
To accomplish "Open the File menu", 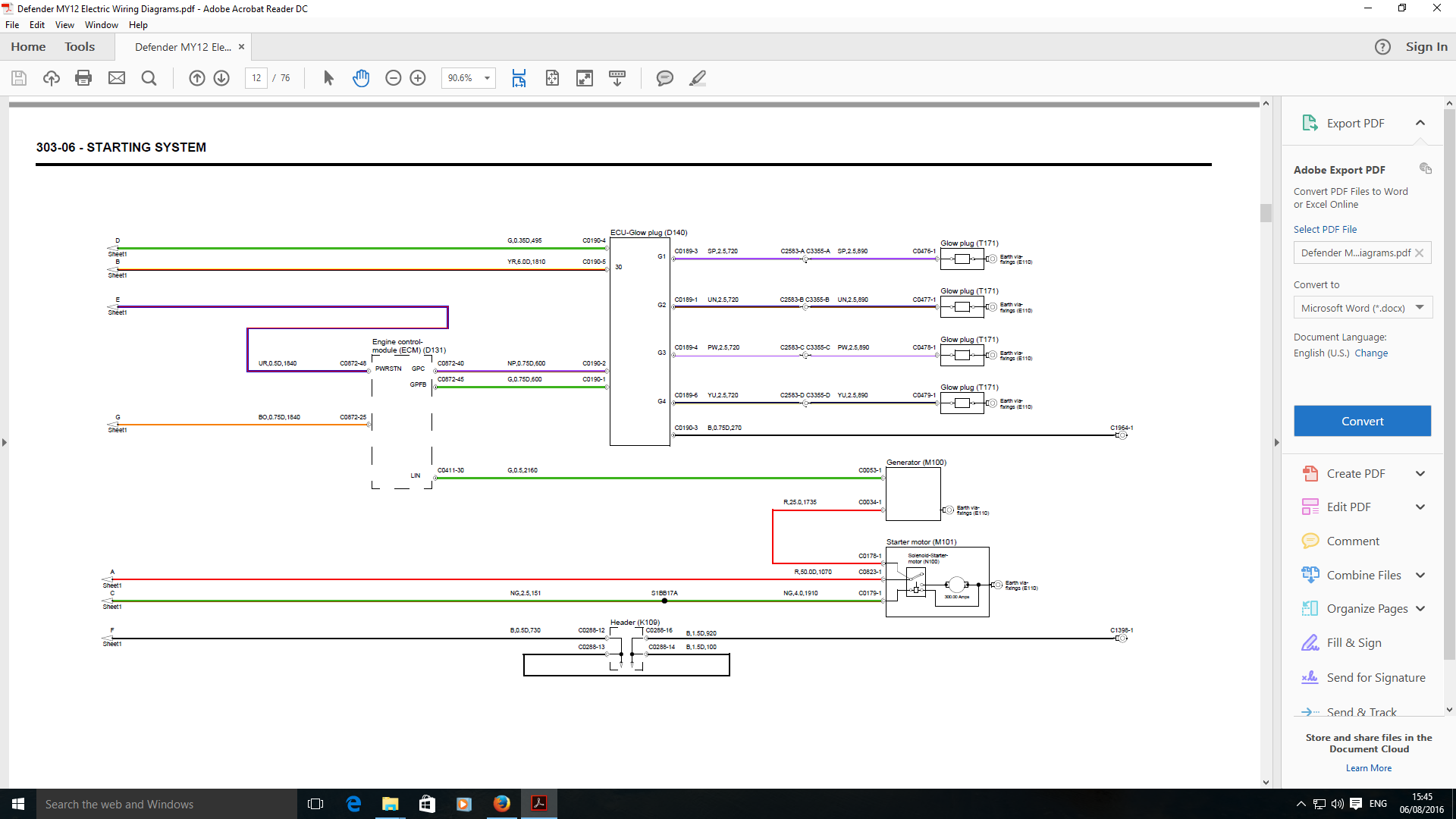I will (x=12, y=25).
